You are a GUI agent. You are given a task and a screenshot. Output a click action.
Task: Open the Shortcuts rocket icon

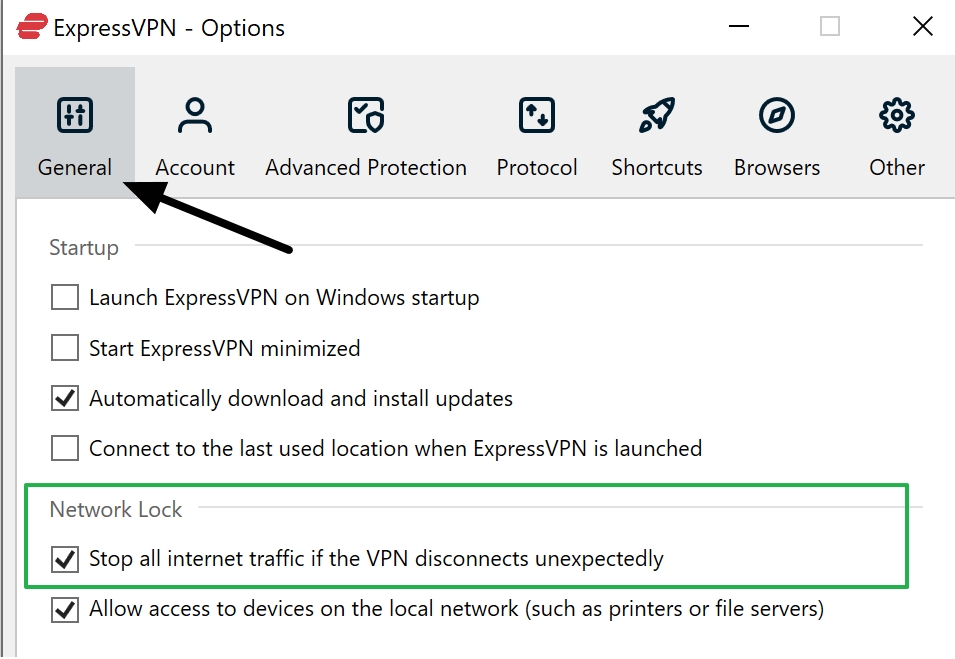(656, 114)
